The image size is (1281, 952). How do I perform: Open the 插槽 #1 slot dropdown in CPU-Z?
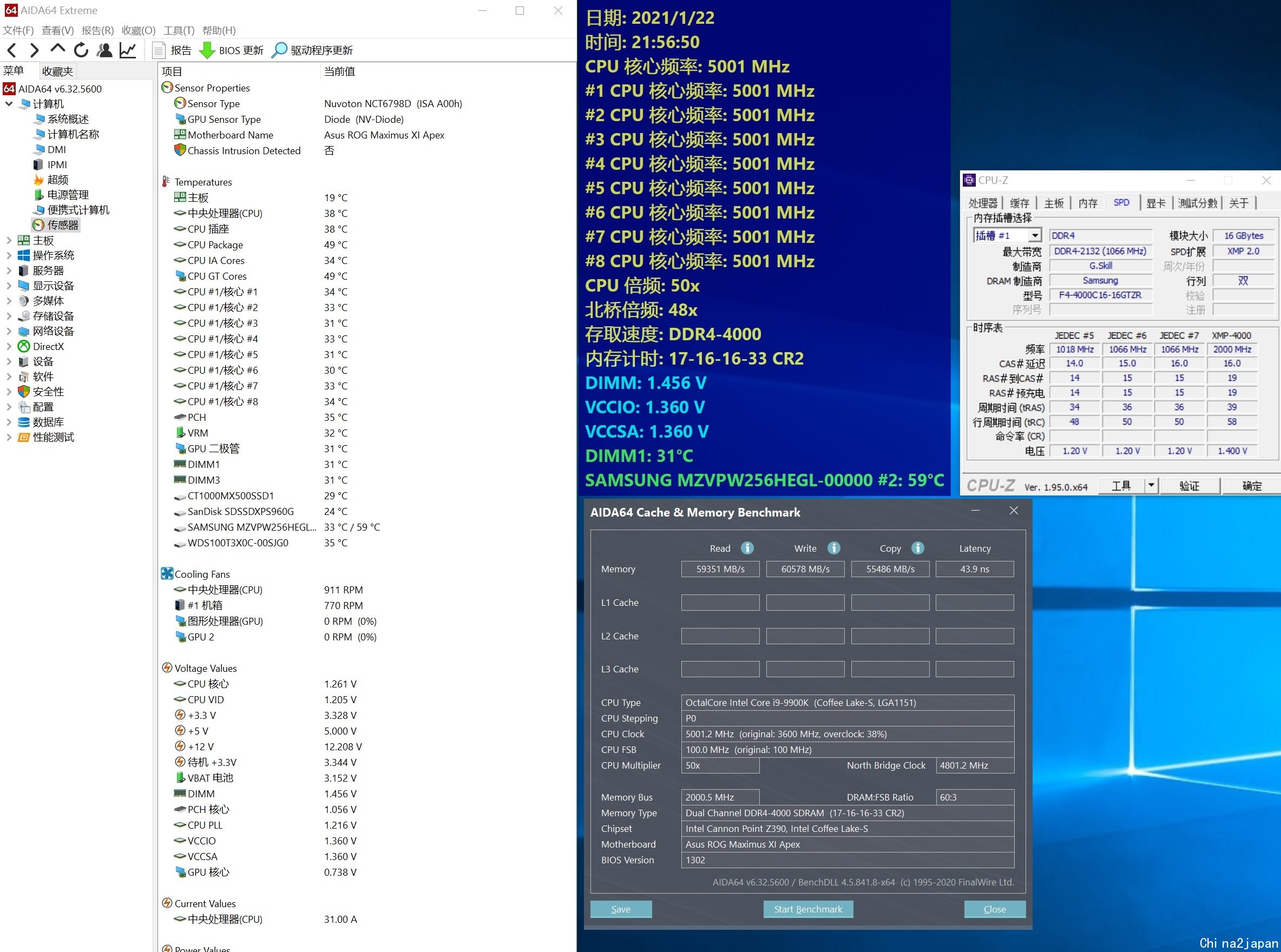point(1035,235)
